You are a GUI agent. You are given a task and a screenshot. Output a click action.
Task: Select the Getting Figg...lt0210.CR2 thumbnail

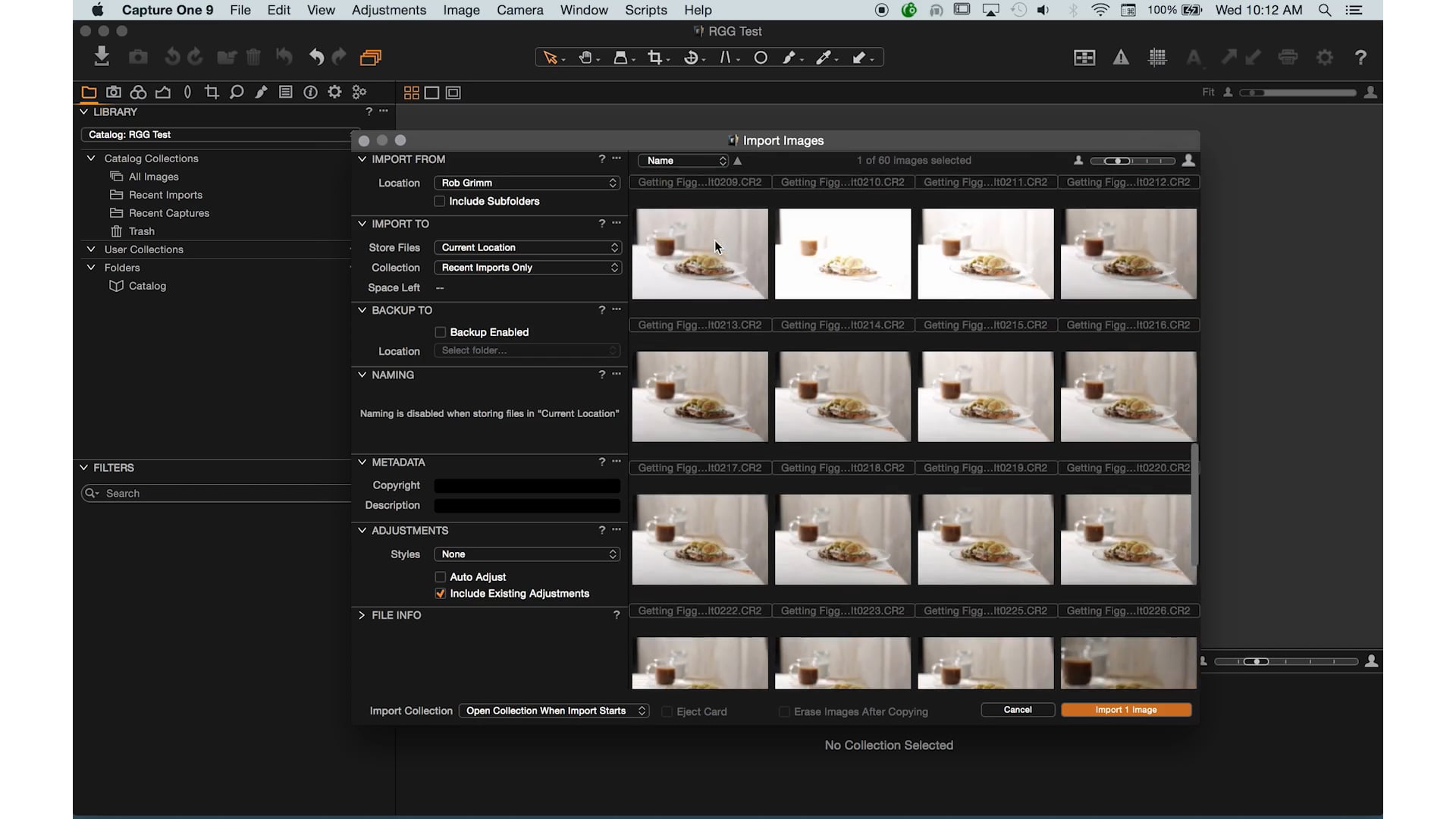coord(843,253)
